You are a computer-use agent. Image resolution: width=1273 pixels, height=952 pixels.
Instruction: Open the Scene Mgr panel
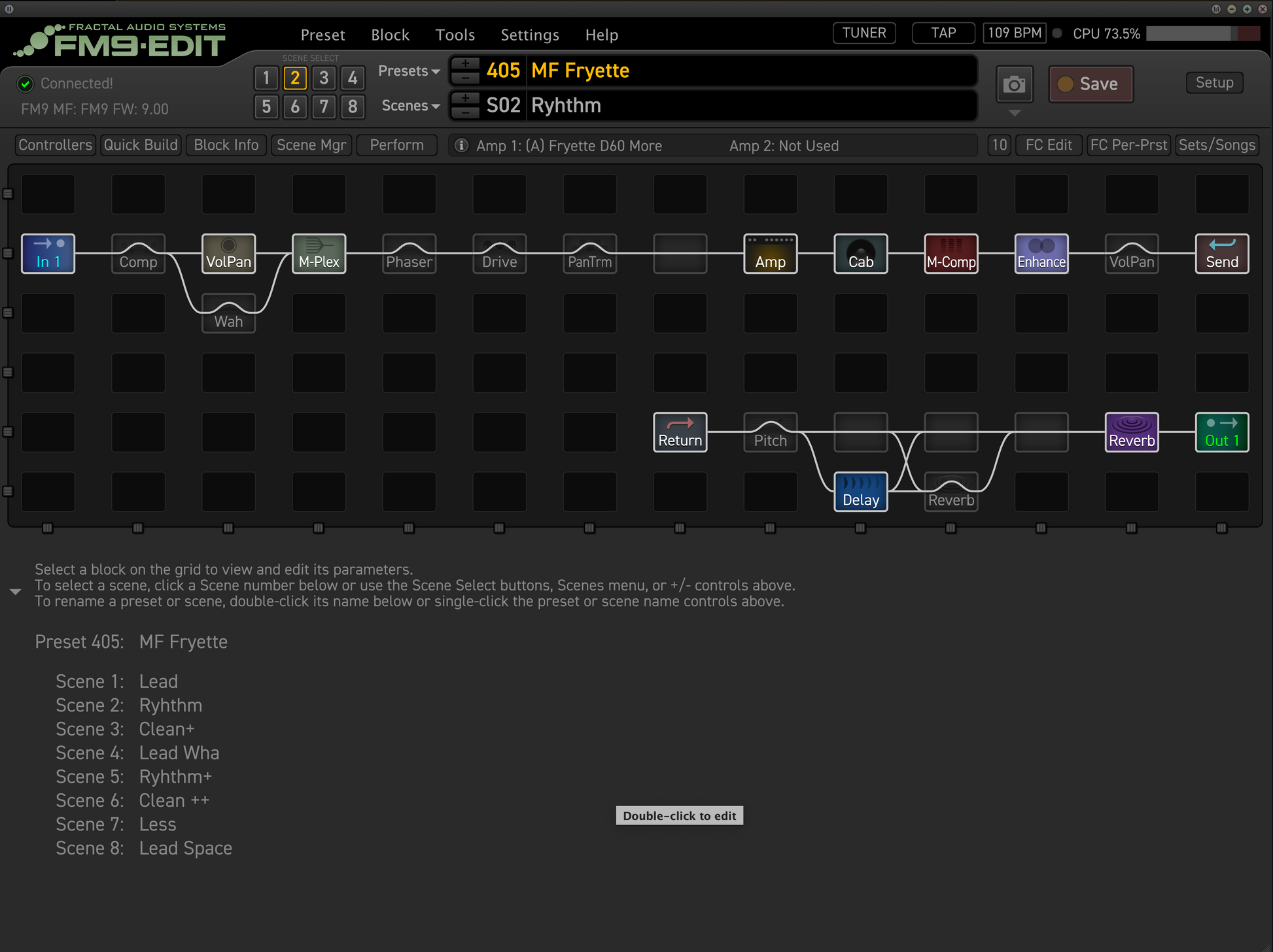click(311, 145)
